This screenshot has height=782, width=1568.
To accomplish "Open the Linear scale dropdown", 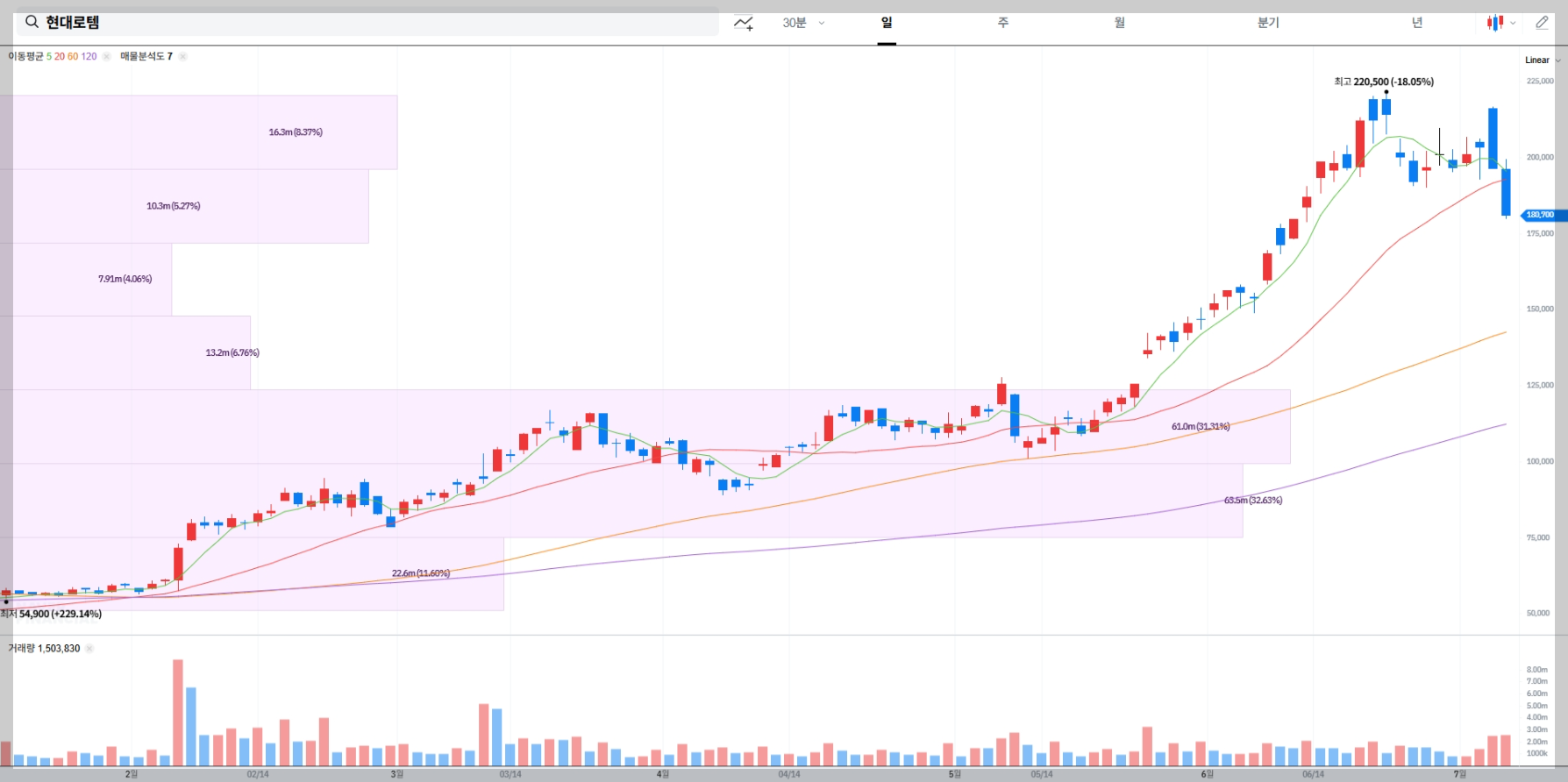I will pos(1543,60).
